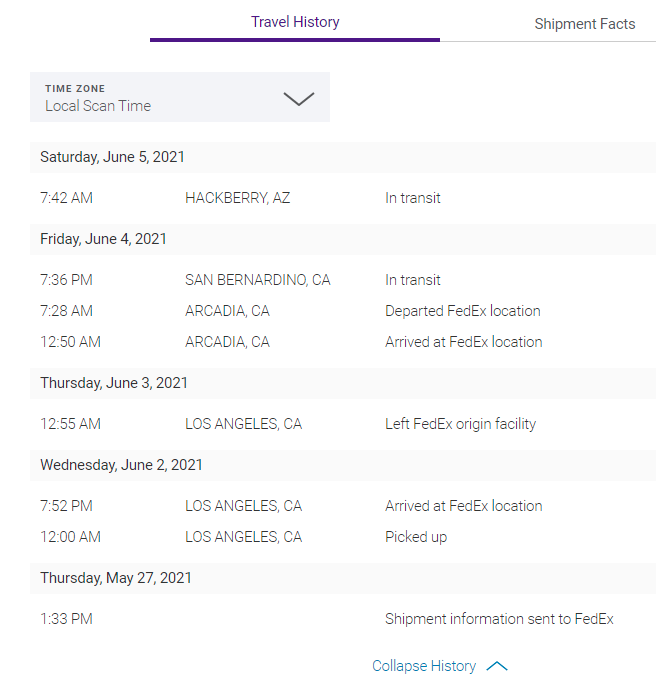The height and width of the screenshot is (686, 656).
Task: Click the Collapse History link
Action: coord(424,666)
